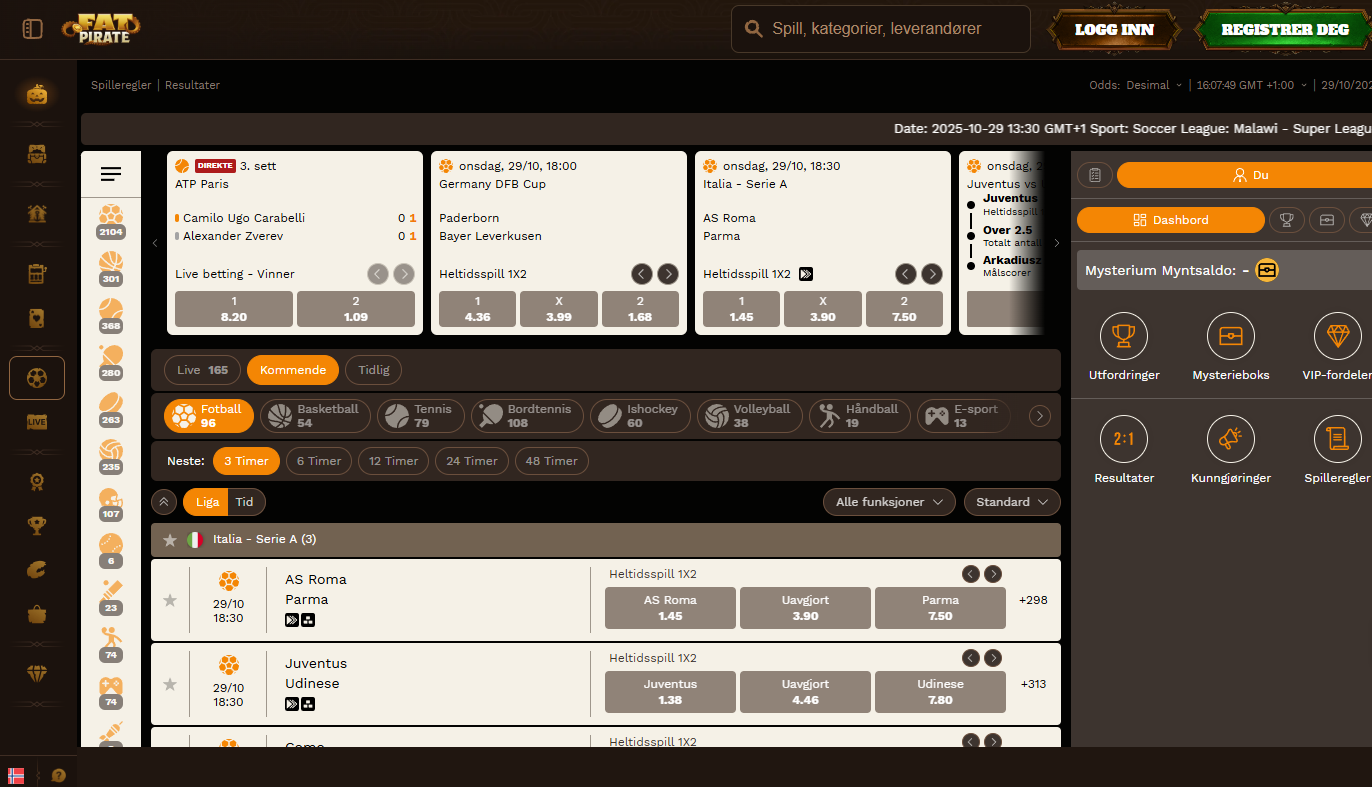1372x787 pixels.
Task: Click the Kunngjøringer megaphone icon
Action: [x=1231, y=438]
